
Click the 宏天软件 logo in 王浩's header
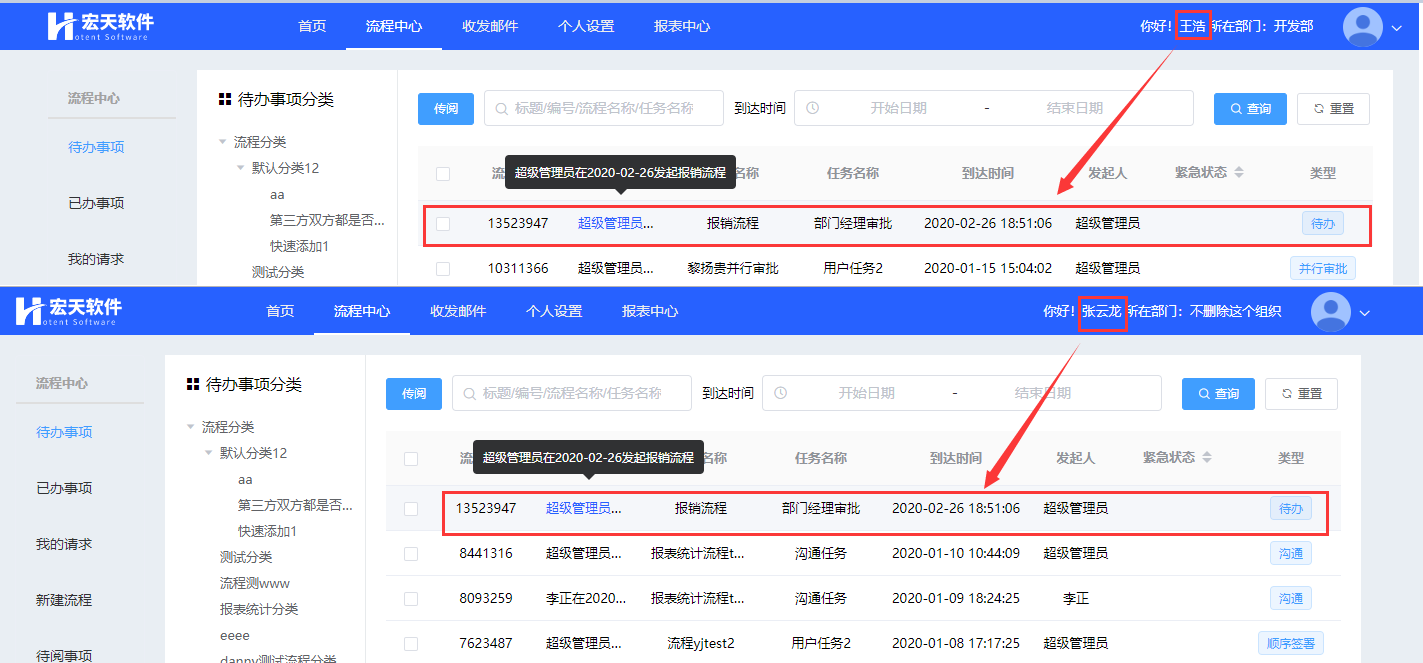tap(100, 26)
